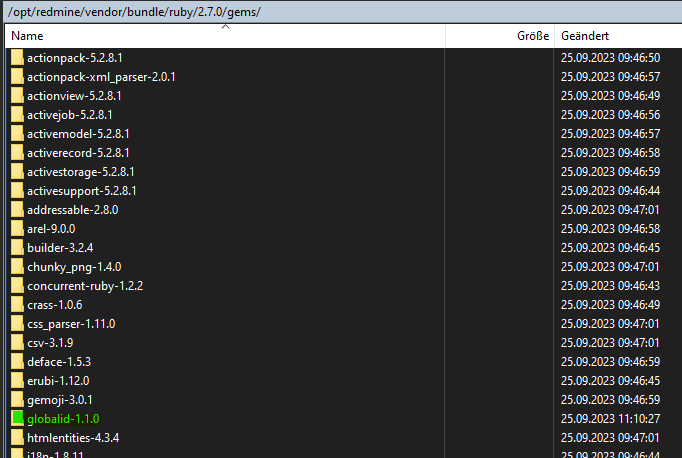Select the arel-9.0.0 name text
682x458 pixels.
51,229
